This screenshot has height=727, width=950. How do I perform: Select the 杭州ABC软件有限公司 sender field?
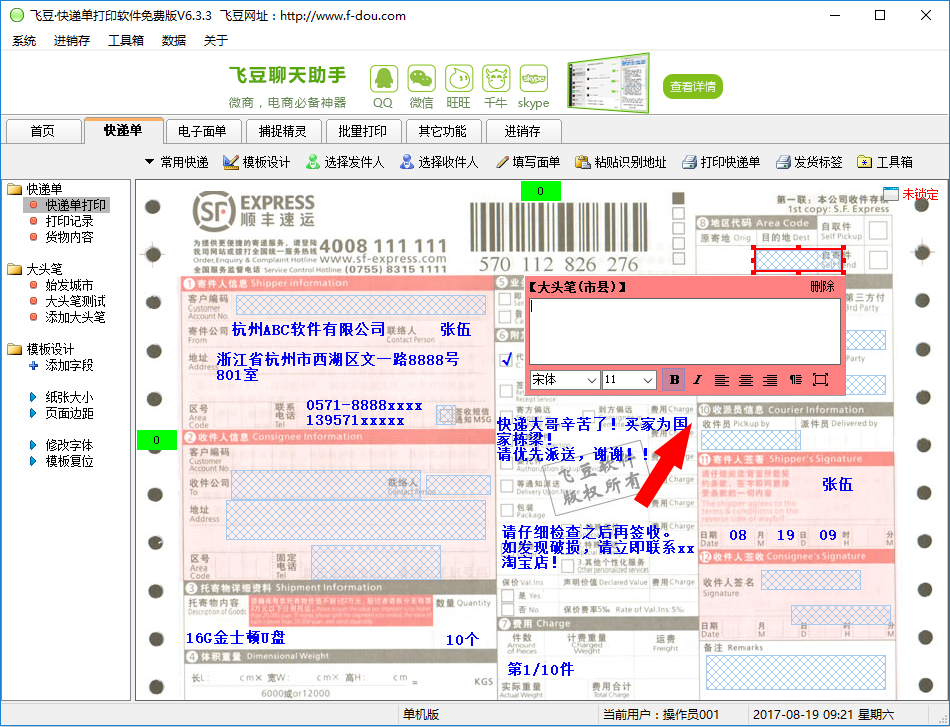point(308,329)
